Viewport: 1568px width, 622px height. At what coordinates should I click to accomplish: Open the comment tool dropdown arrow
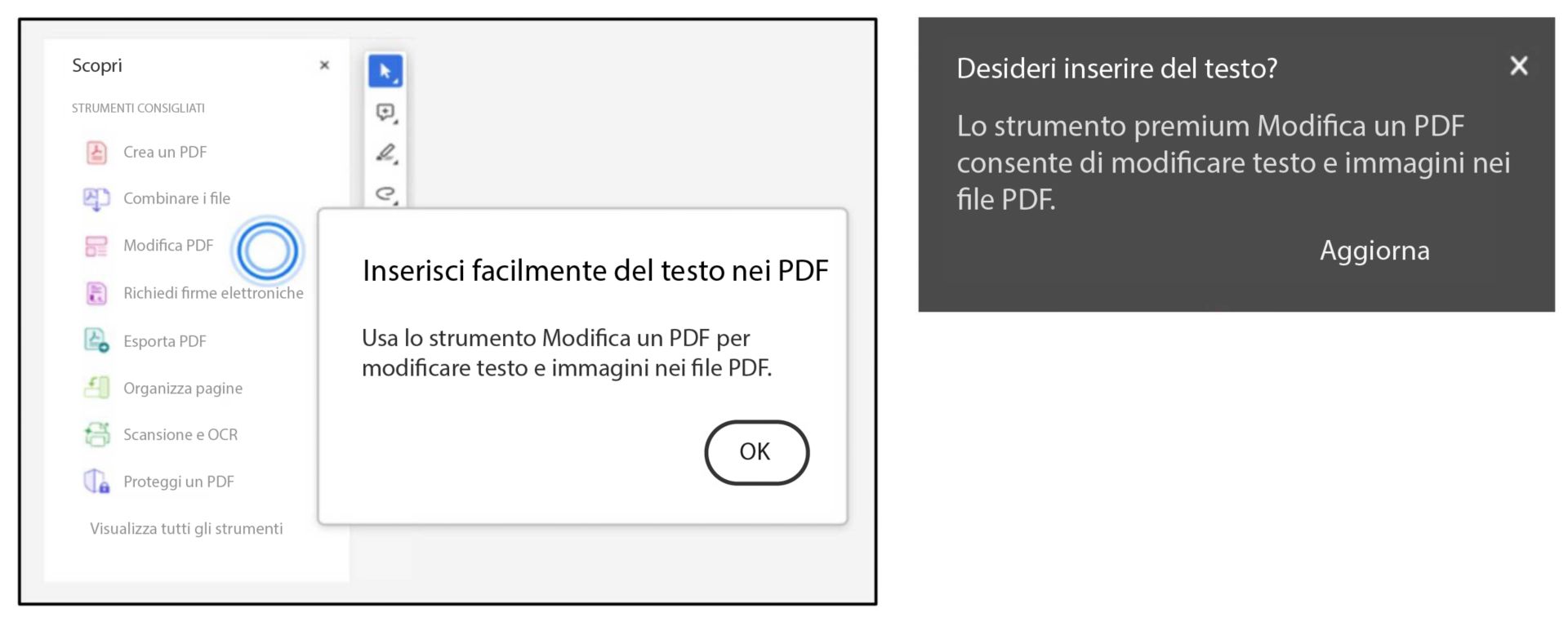coord(395,122)
